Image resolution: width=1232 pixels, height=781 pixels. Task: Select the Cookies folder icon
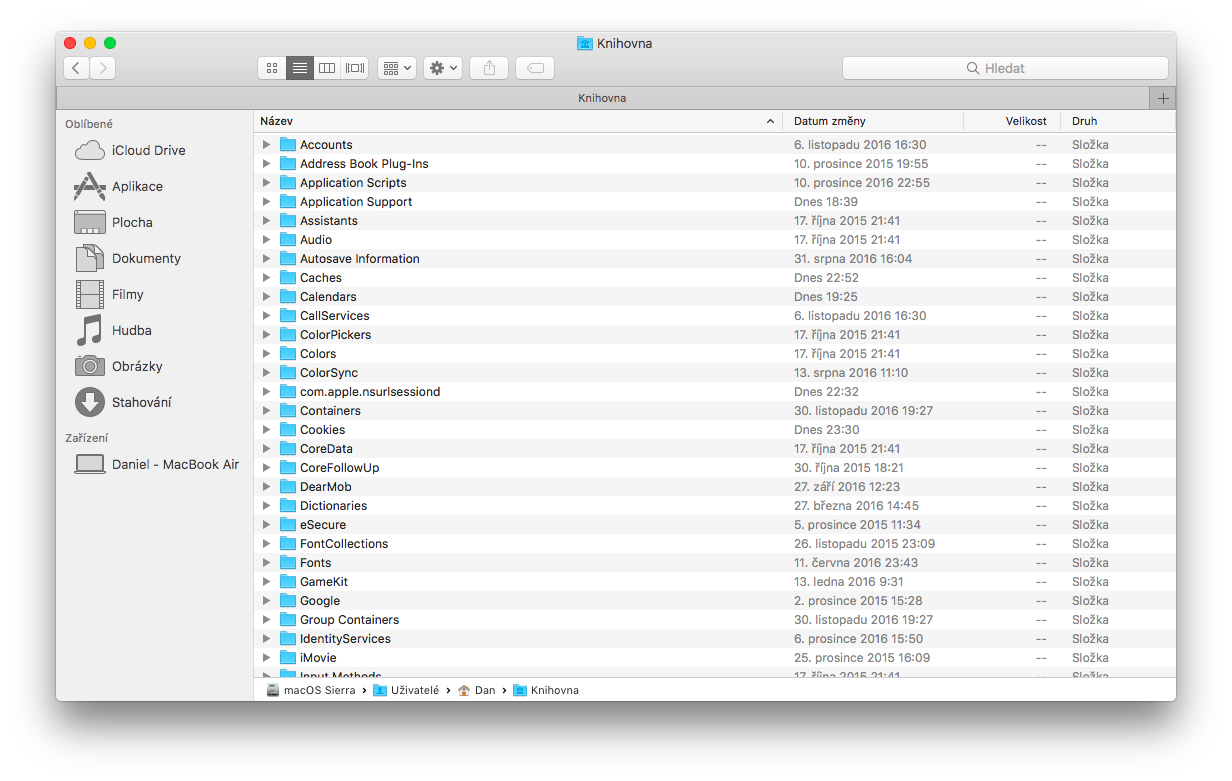tap(288, 430)
